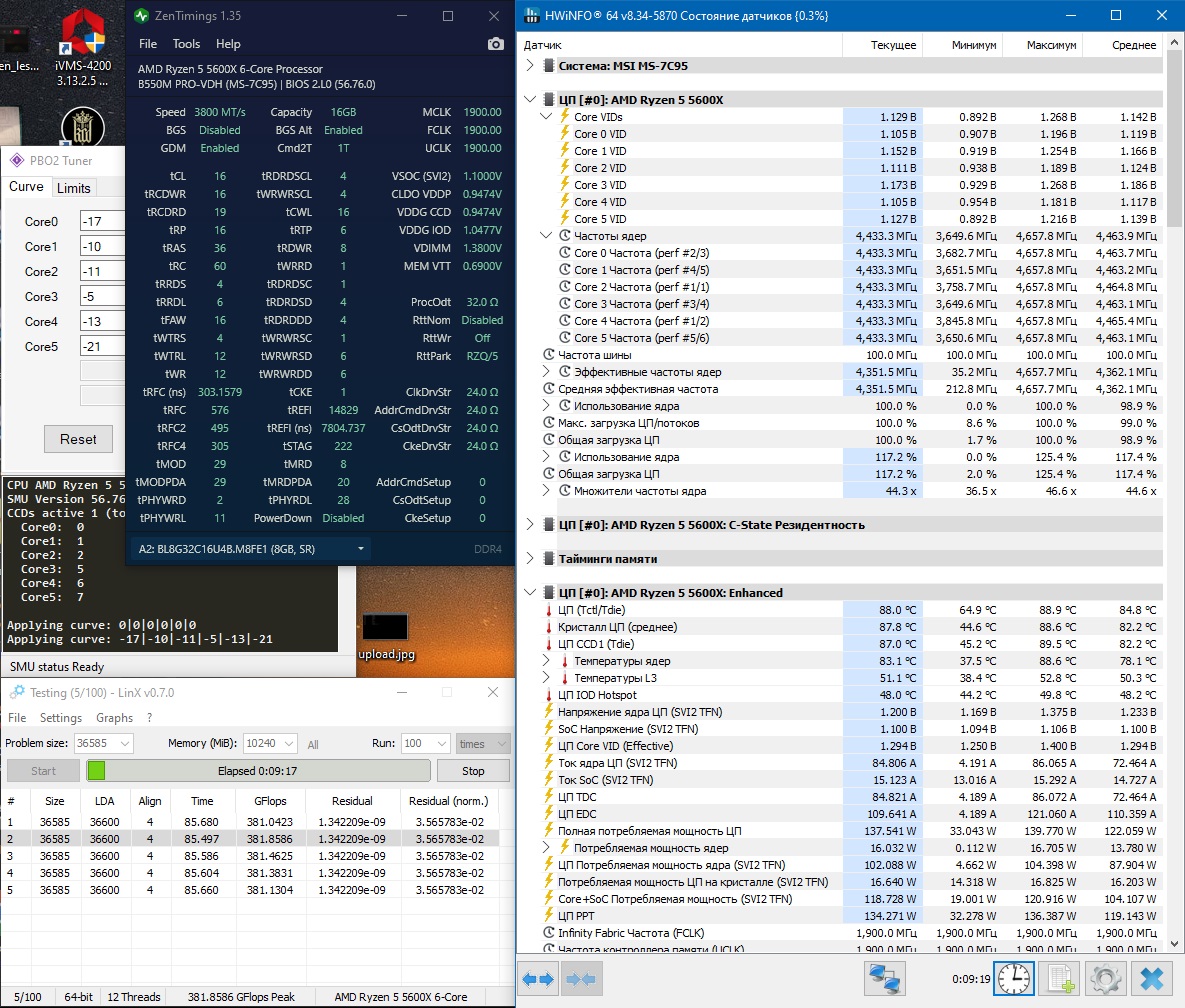Click lightning icon of ЦП TDC row
The image size is (1185, 1008).
(x=549, y=796)
